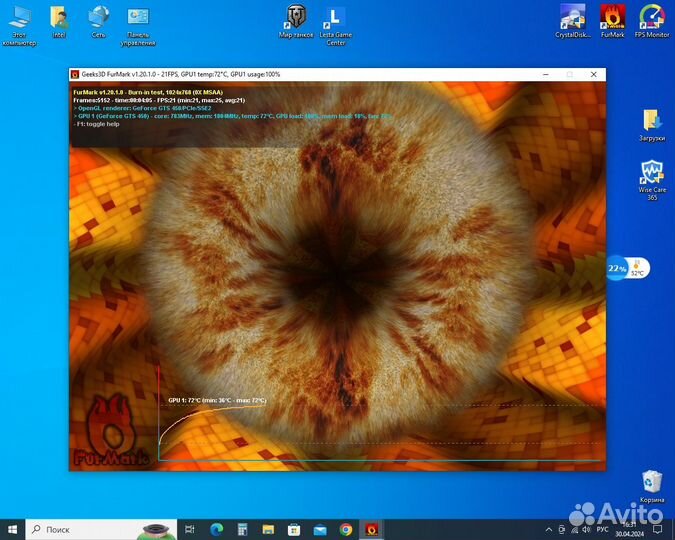
Task: Open the Сеть network icon
Action: pos(98,17)
